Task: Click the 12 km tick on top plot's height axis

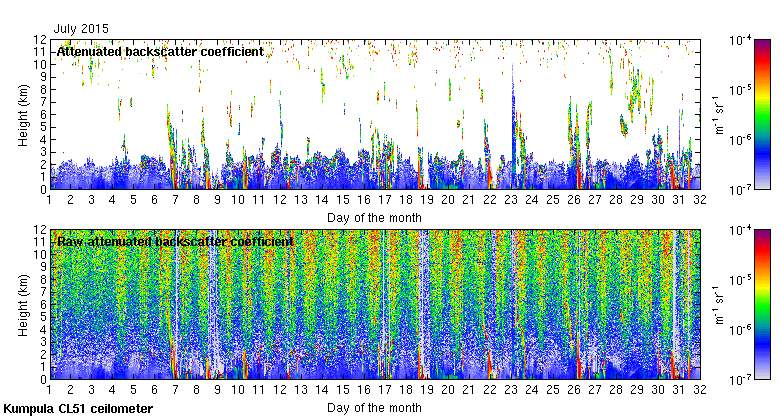Action: pos(40,40)
